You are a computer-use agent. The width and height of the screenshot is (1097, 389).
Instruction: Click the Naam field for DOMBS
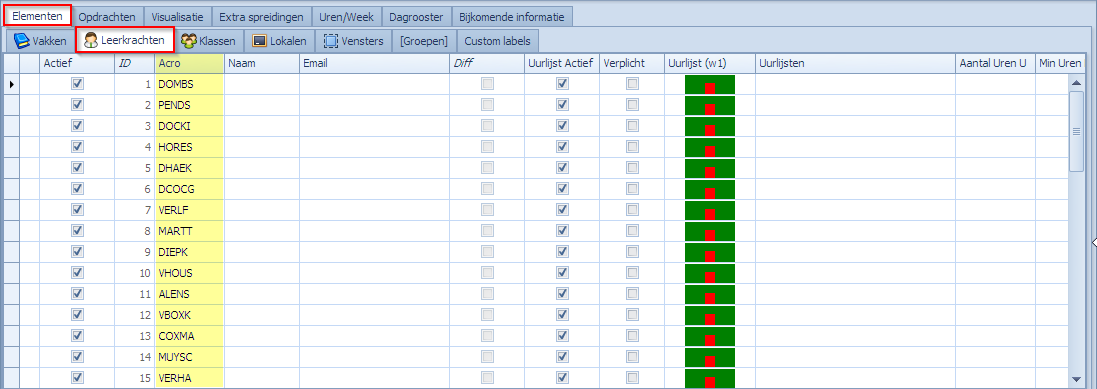coord(262,84)
